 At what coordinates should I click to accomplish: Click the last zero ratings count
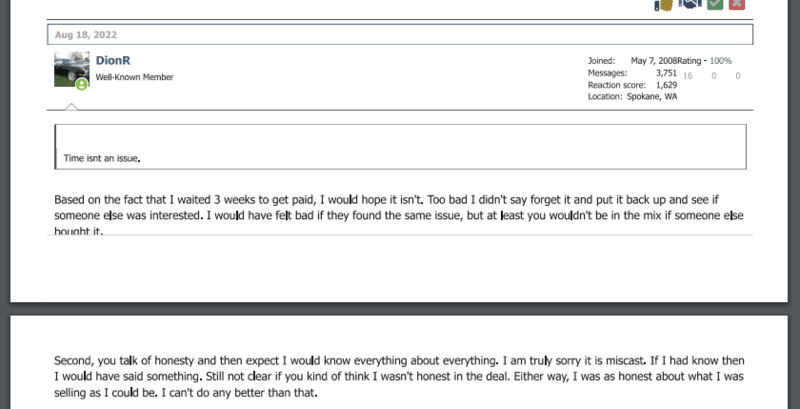click(737, 75)
